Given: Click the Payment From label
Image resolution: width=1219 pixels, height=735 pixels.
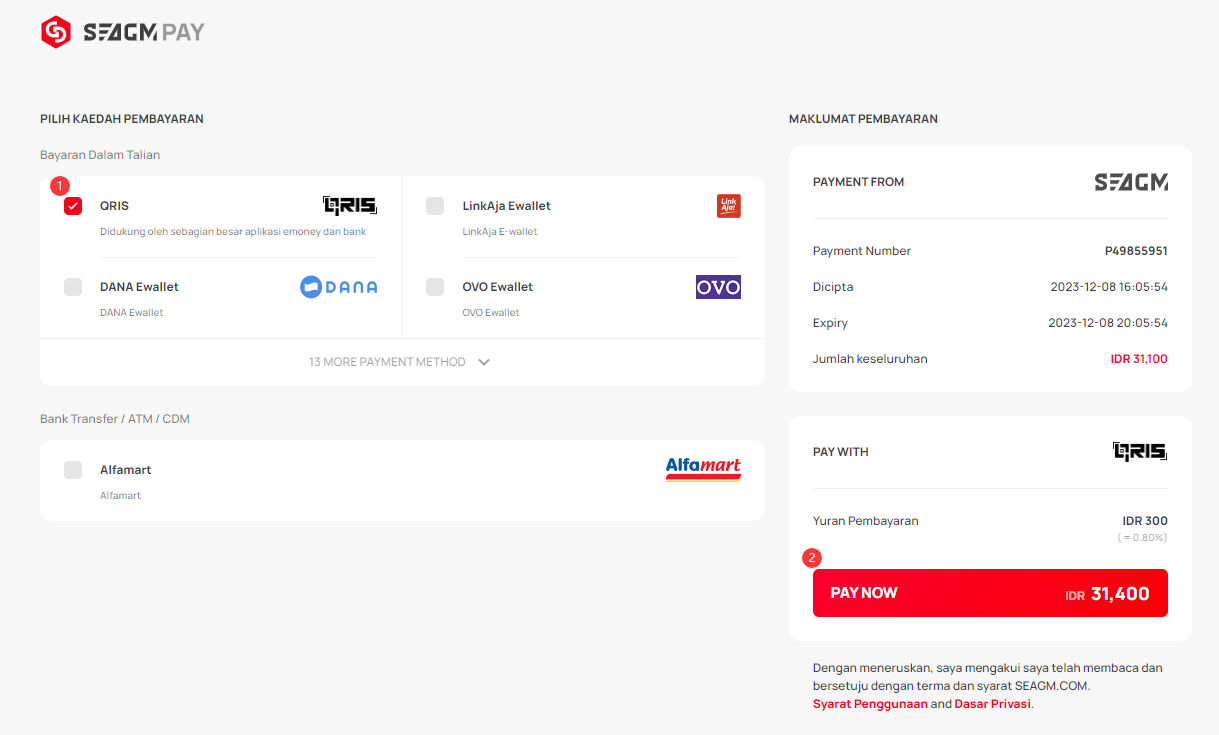Looking at the screenshot, I should tap(858, 182).
